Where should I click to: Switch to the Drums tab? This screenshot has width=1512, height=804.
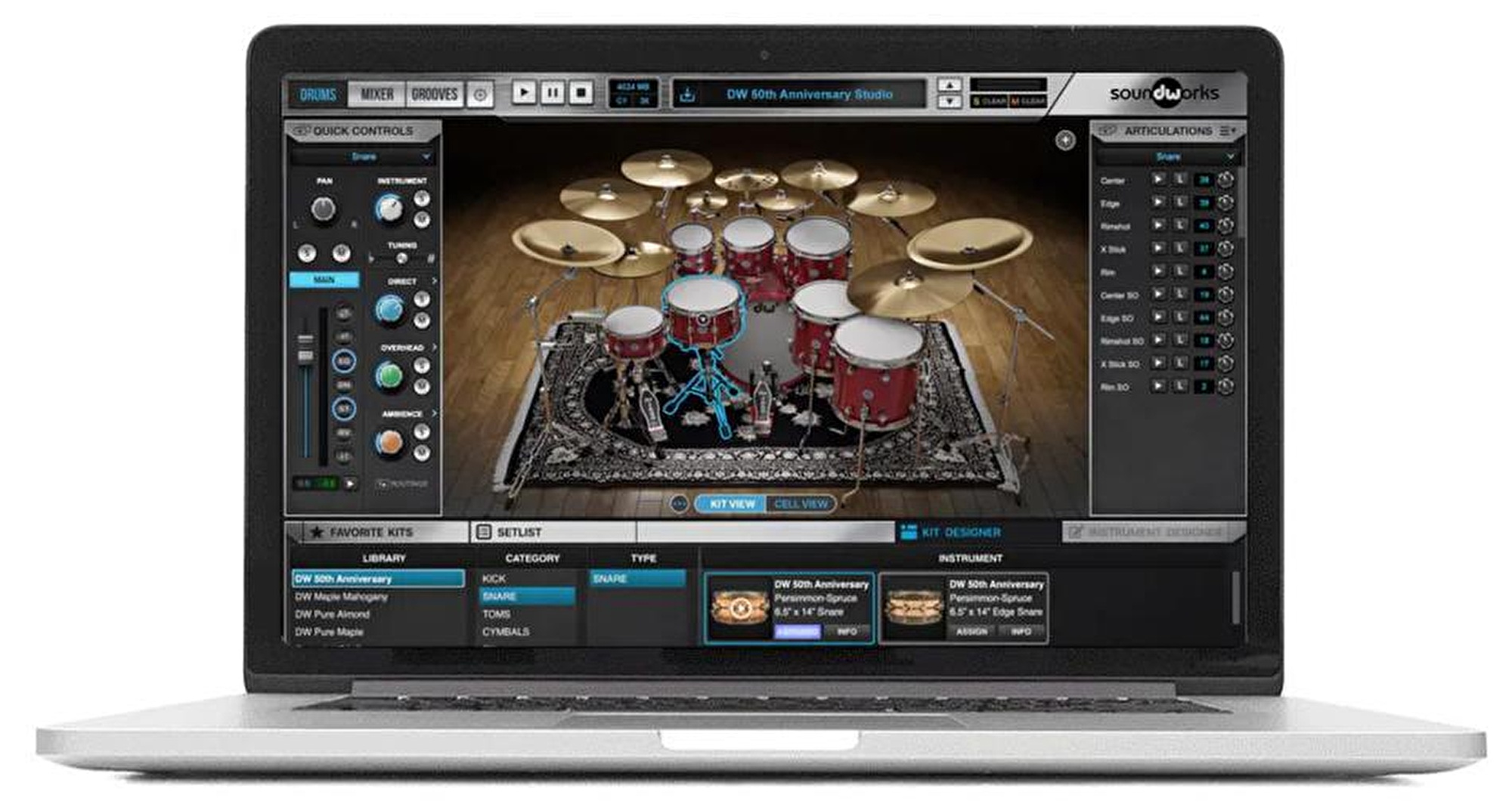(318, 94)
